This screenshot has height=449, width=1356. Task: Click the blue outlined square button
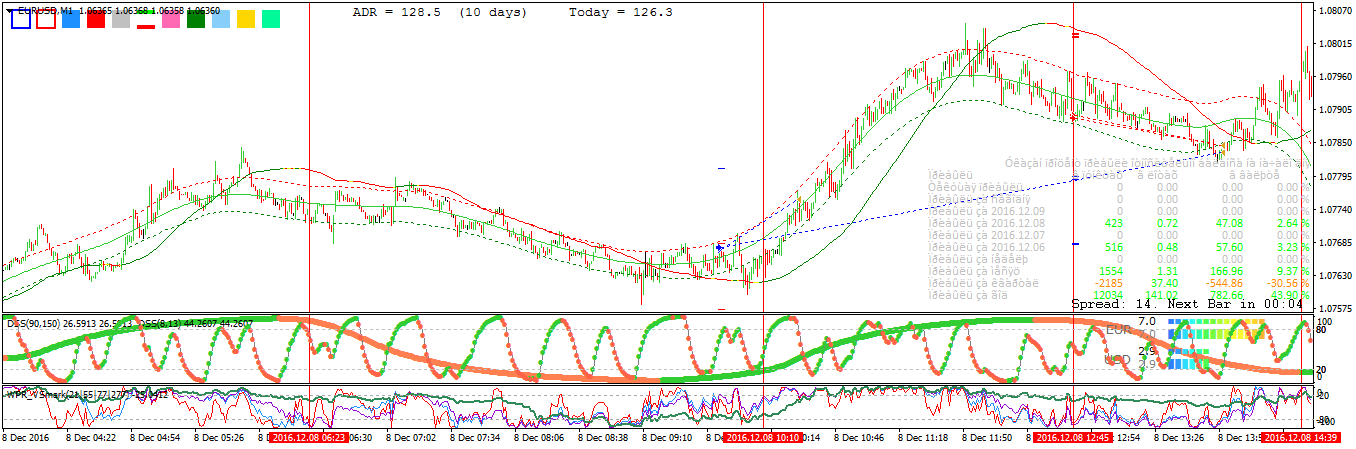[x=19, y=19]
